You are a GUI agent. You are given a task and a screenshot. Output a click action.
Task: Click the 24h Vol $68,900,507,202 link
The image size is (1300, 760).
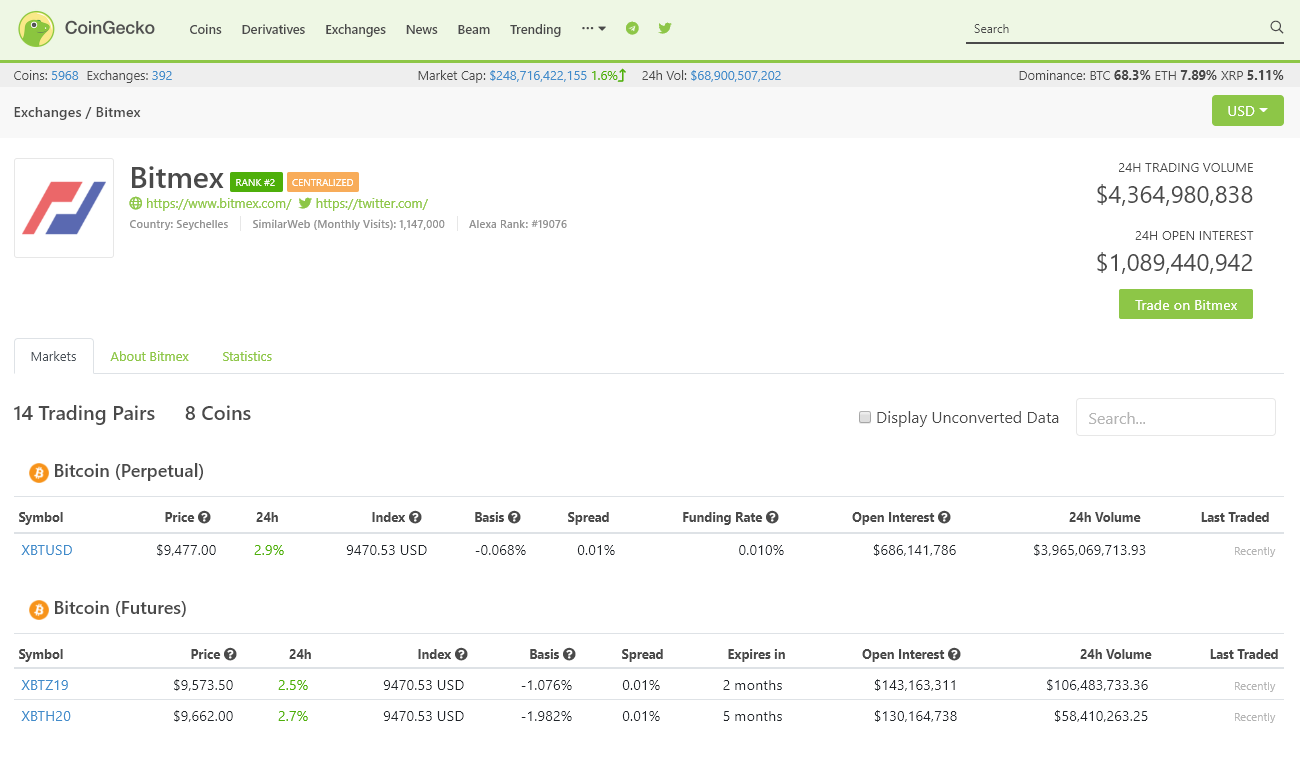pyautogui.click(x=736, y=75)
